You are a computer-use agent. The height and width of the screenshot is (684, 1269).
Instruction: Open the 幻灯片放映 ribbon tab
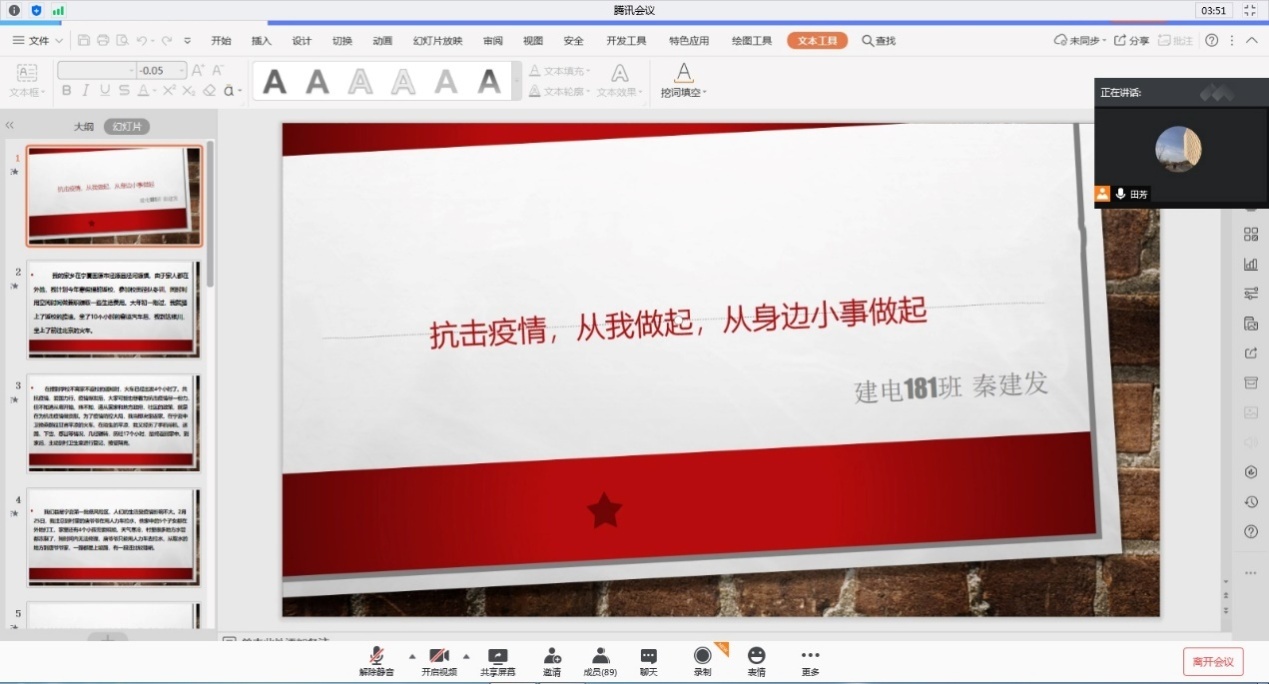click(437, 41)
